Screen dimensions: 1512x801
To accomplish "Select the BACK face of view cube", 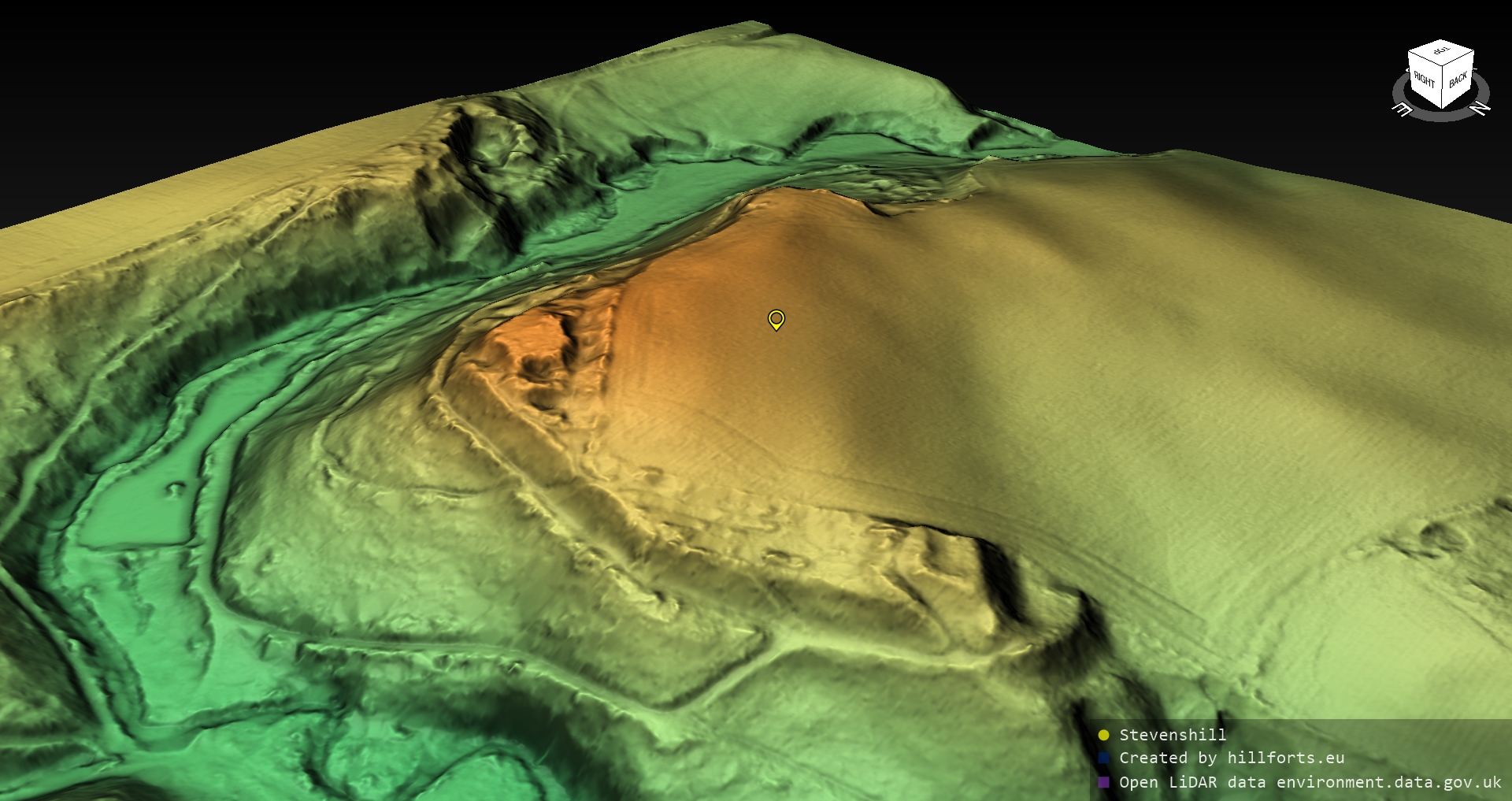I will pos(1458,79).
